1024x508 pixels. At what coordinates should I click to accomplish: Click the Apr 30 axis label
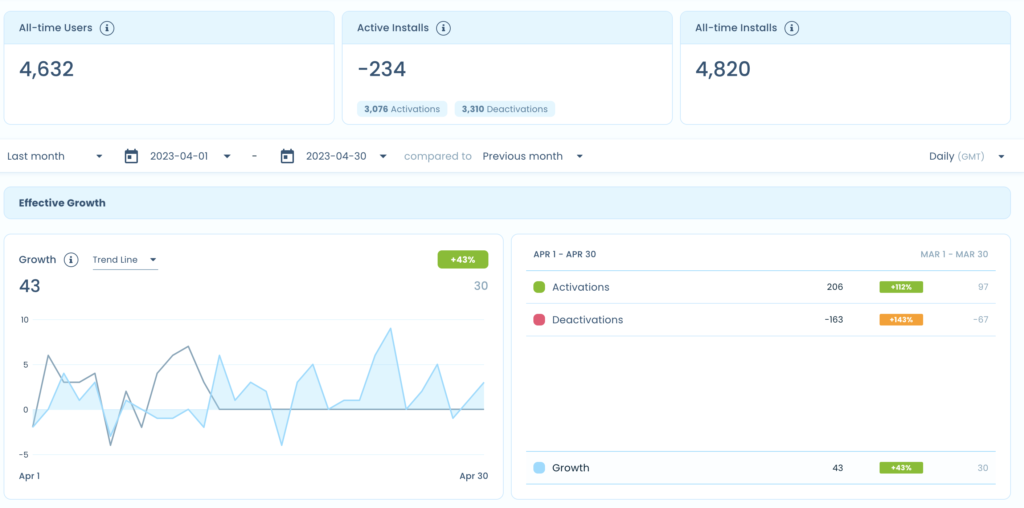click(473, 476)
